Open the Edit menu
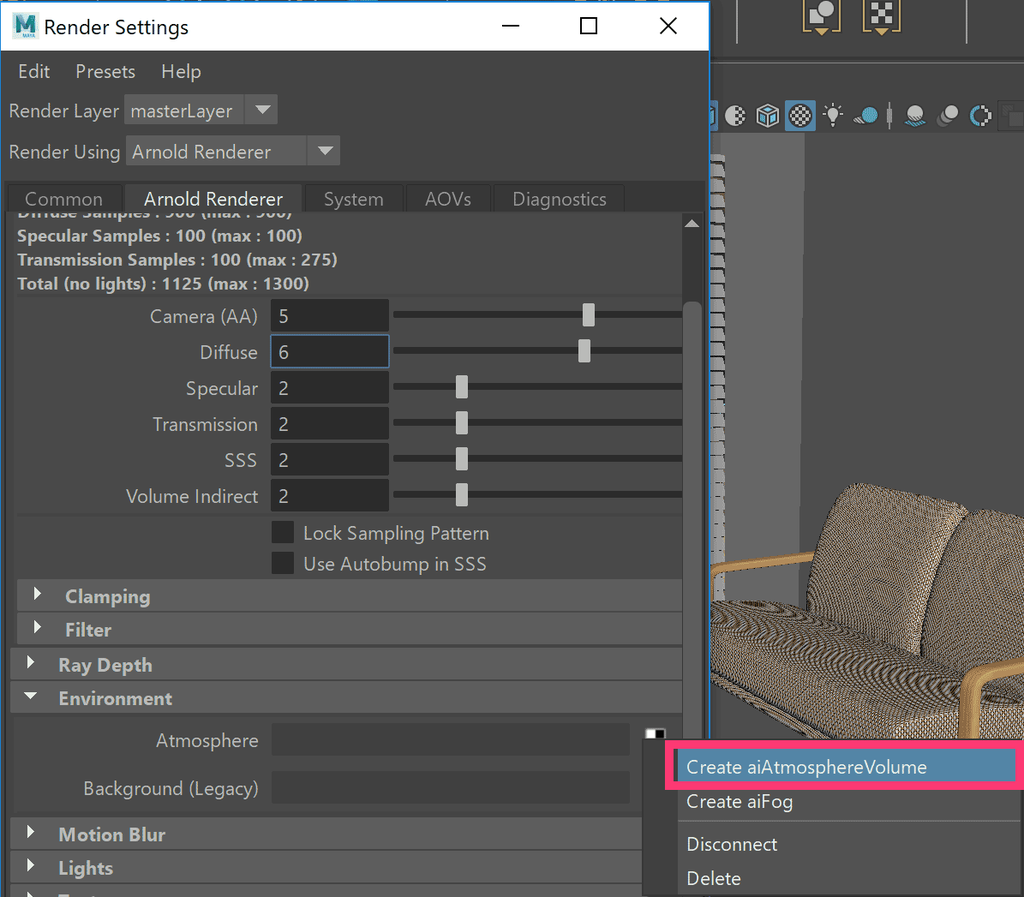The height and width of the screenshot is (897, 1024). tap(34, 71)
